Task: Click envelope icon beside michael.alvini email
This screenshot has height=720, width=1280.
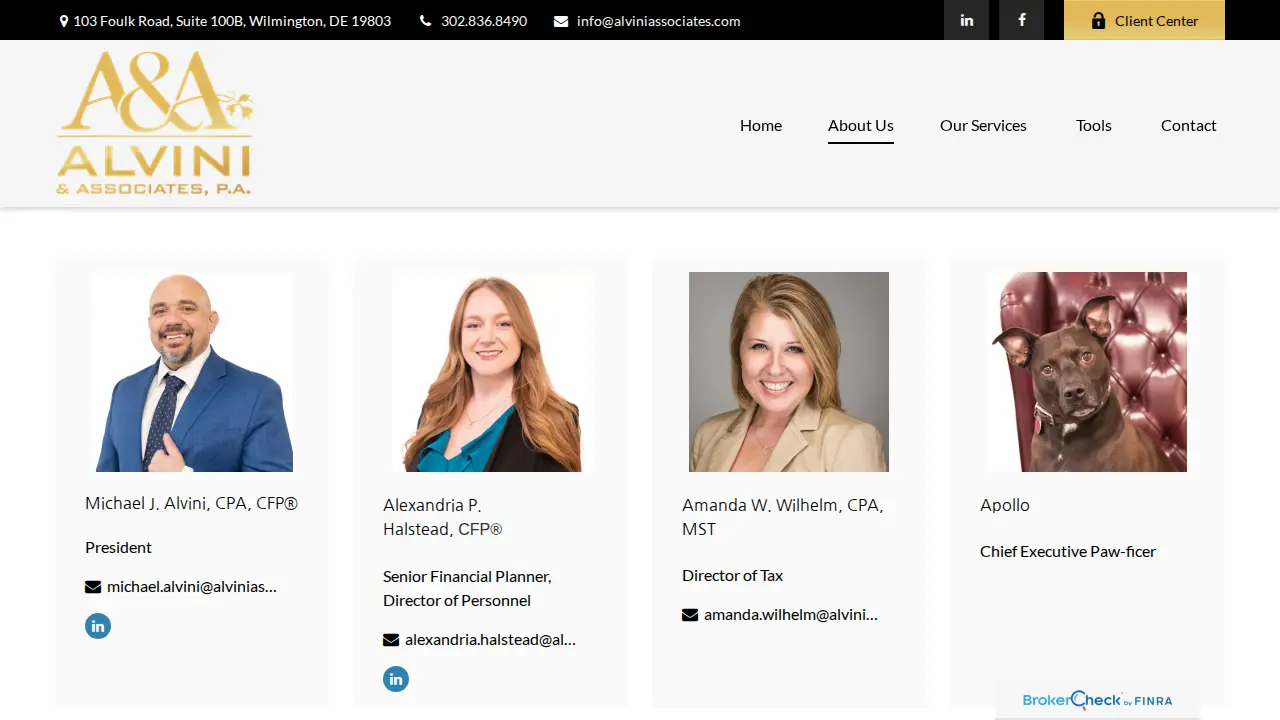Action: tap(93, 587)
